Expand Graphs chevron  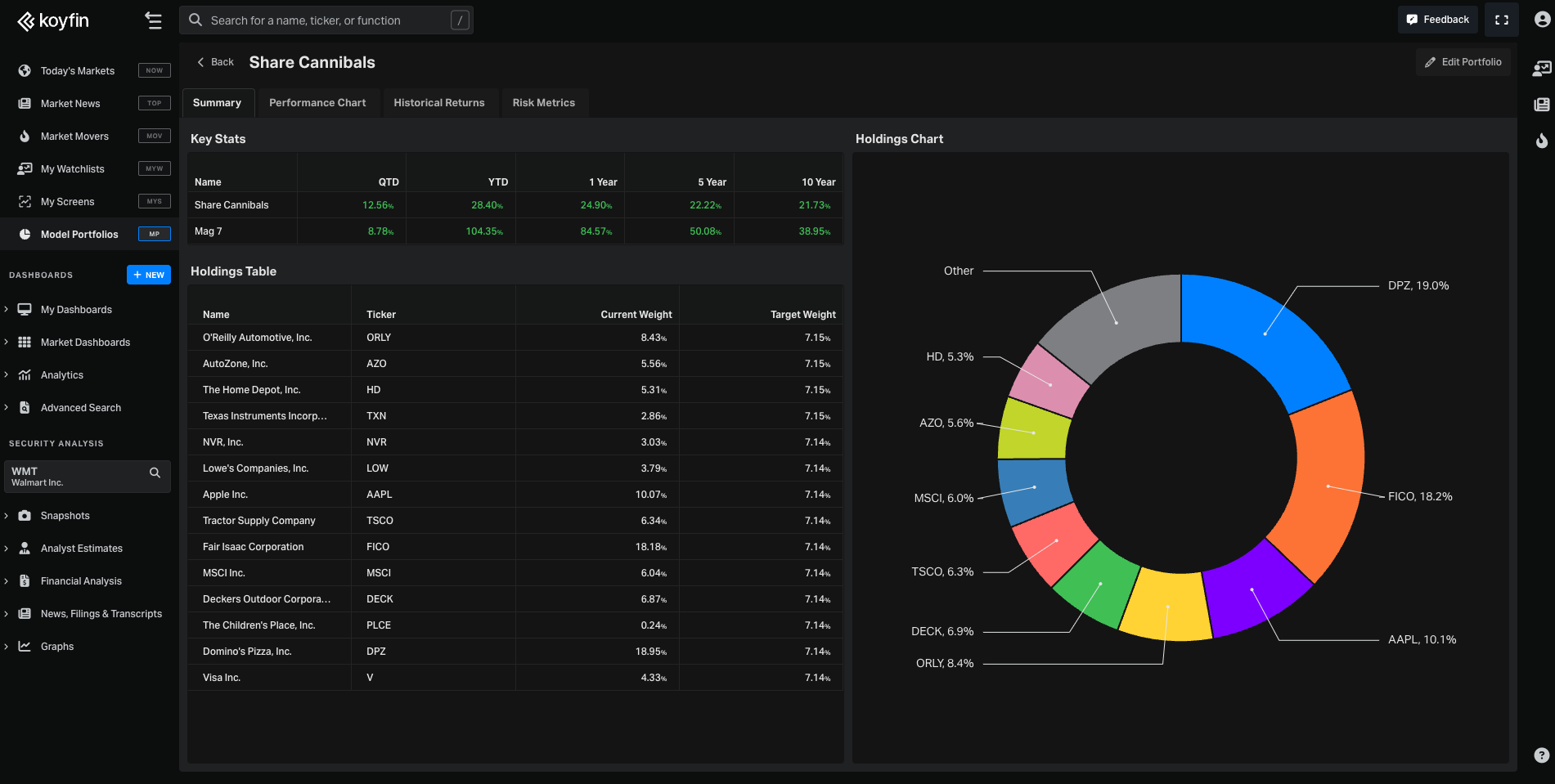(x=7, y=646)
